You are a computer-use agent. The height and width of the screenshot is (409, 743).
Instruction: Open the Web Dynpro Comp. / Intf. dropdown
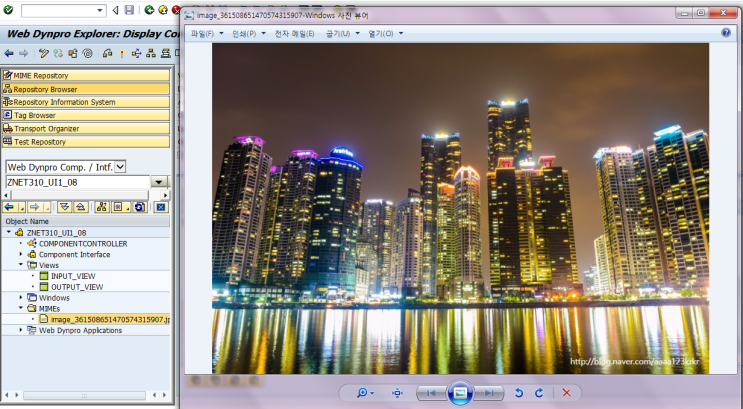(x=120, y=167)
